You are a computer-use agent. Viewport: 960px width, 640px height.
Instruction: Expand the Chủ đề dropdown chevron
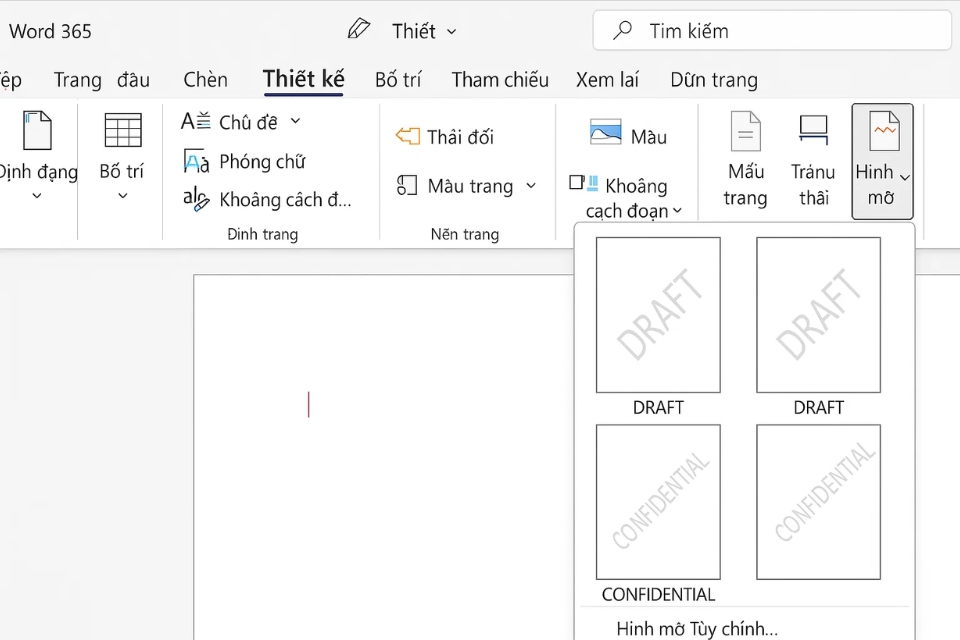click(294, 121)
